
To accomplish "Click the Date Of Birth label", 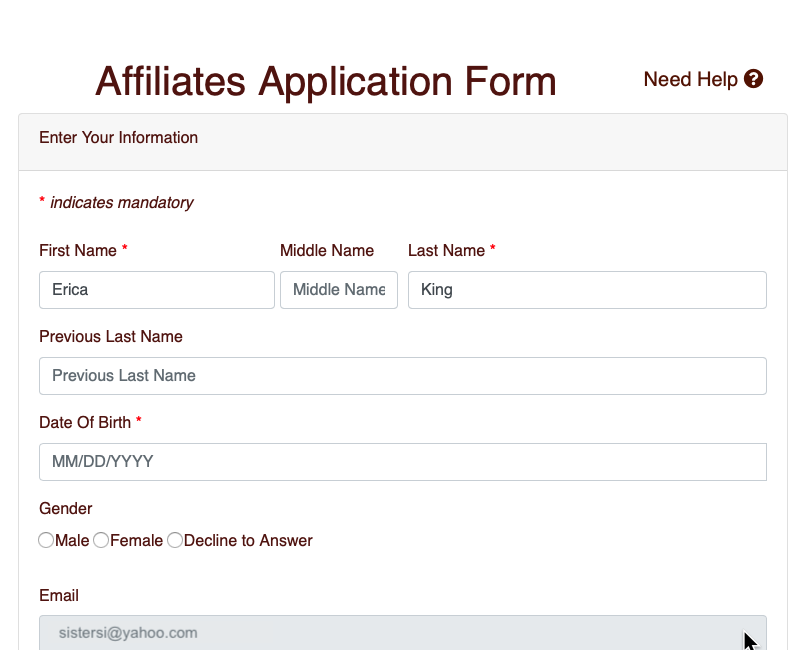I will pyautogui.click(x=85, y=423).
